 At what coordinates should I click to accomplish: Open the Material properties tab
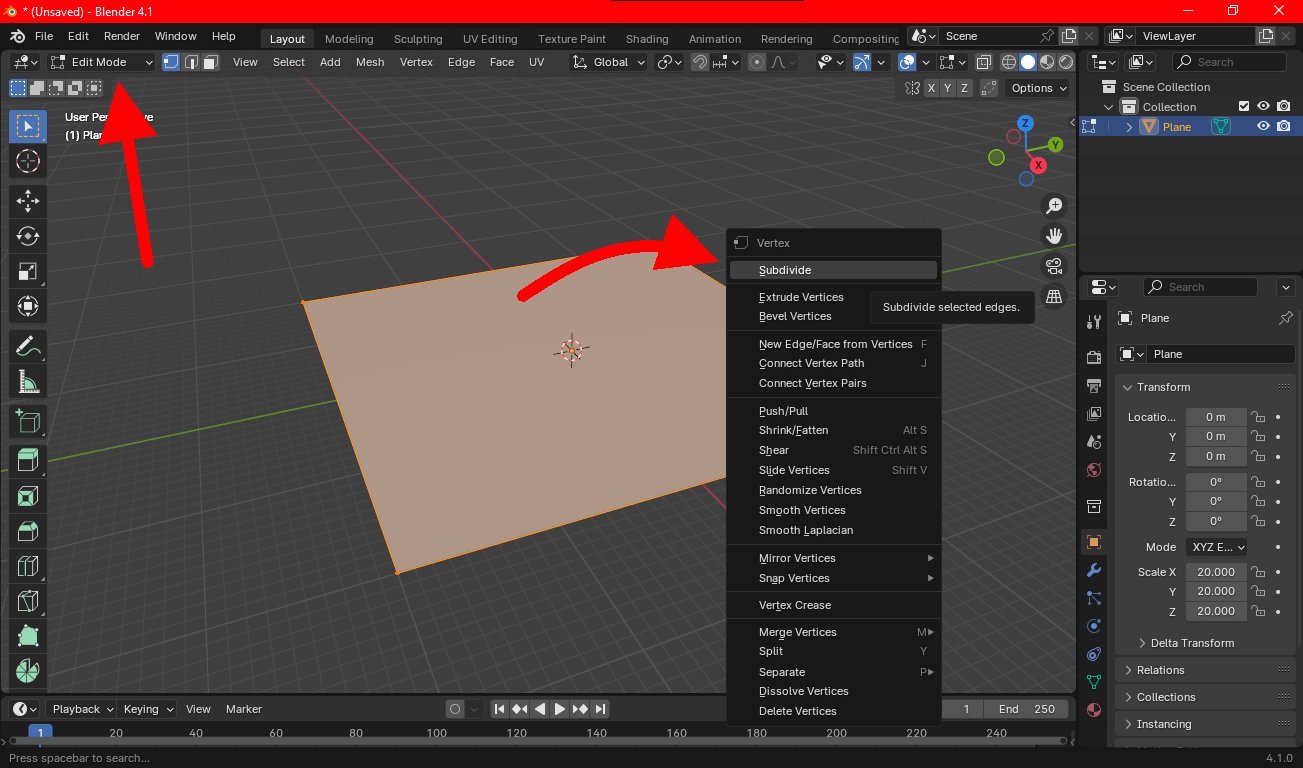pos(1094,710)
